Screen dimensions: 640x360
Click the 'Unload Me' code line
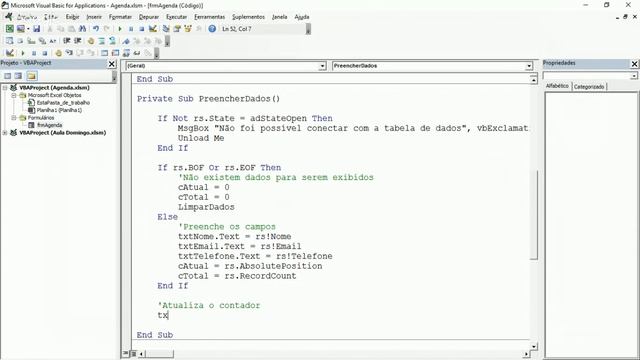coord(201,138)
